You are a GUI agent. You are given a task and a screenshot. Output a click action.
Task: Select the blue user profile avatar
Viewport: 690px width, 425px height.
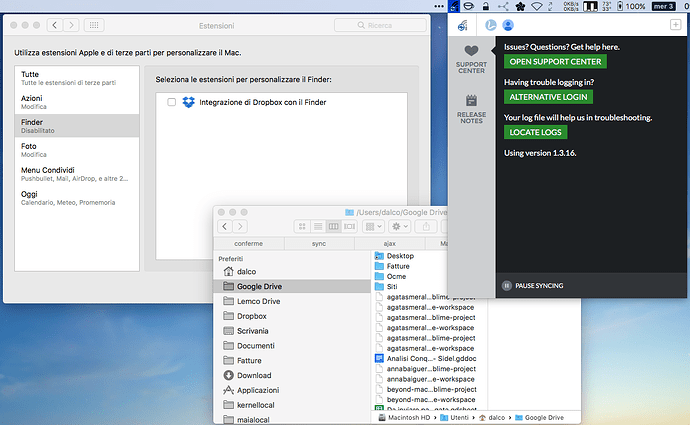508,25
